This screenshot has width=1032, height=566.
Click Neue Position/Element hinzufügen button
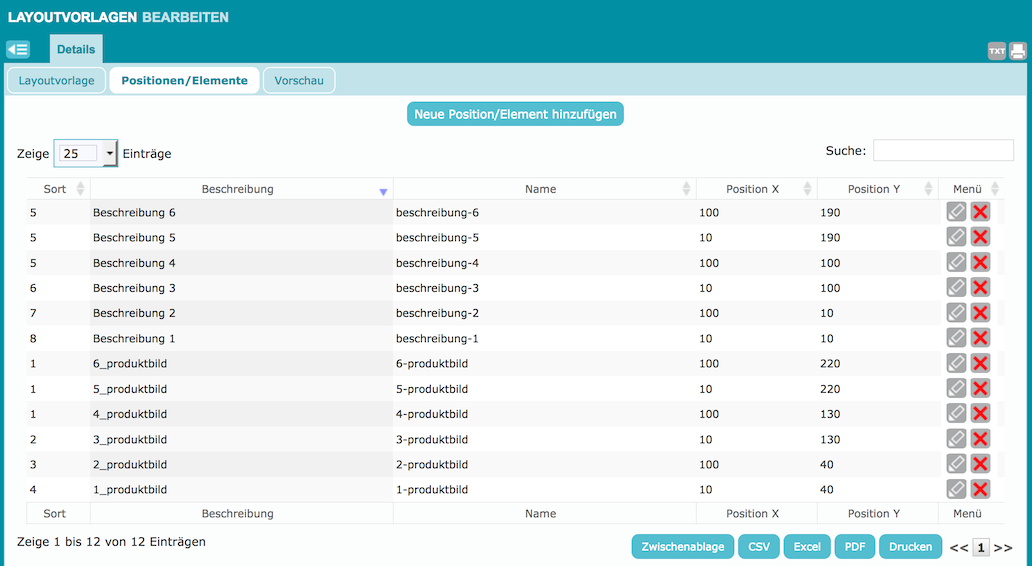point(515,114)
